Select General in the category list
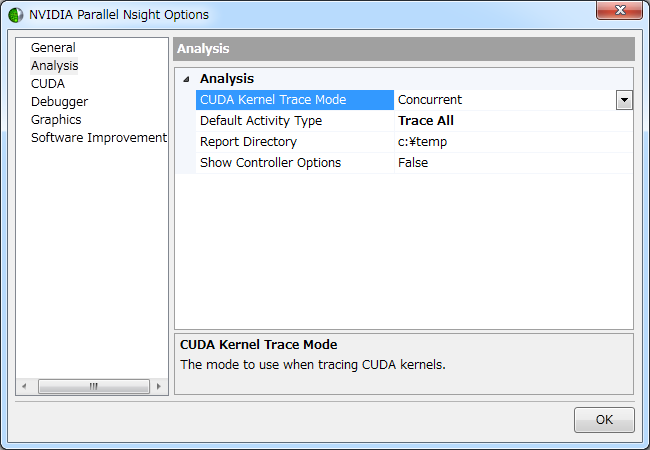 [x=53, y=47]
